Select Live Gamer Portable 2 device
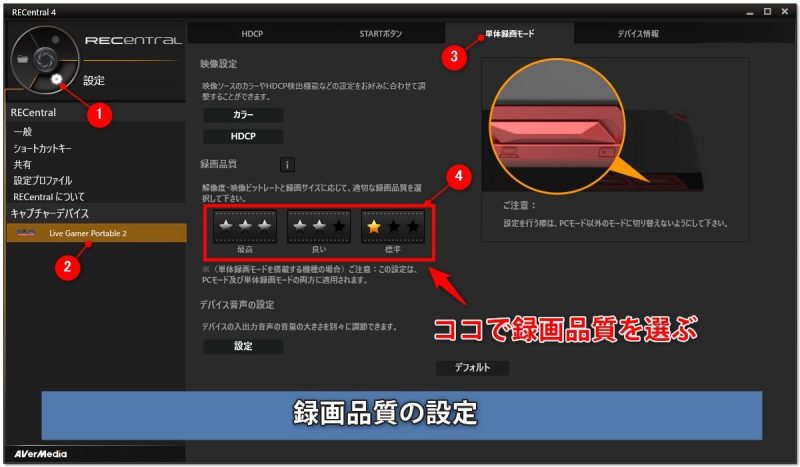Image resolution: width=800 pixels, height=467 pixels. 96,233
